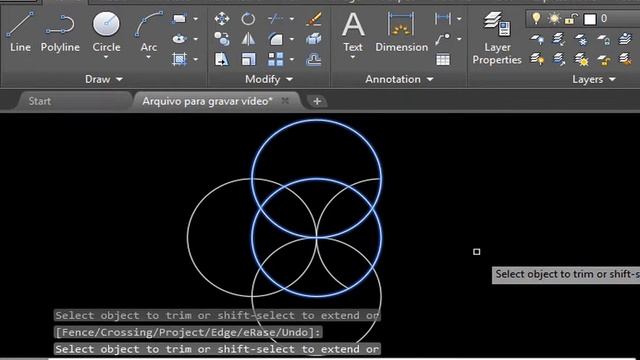Screen dimensions: 640x360
Task: Open the white layer 0 color swatch
Action: tap(590, 19)
